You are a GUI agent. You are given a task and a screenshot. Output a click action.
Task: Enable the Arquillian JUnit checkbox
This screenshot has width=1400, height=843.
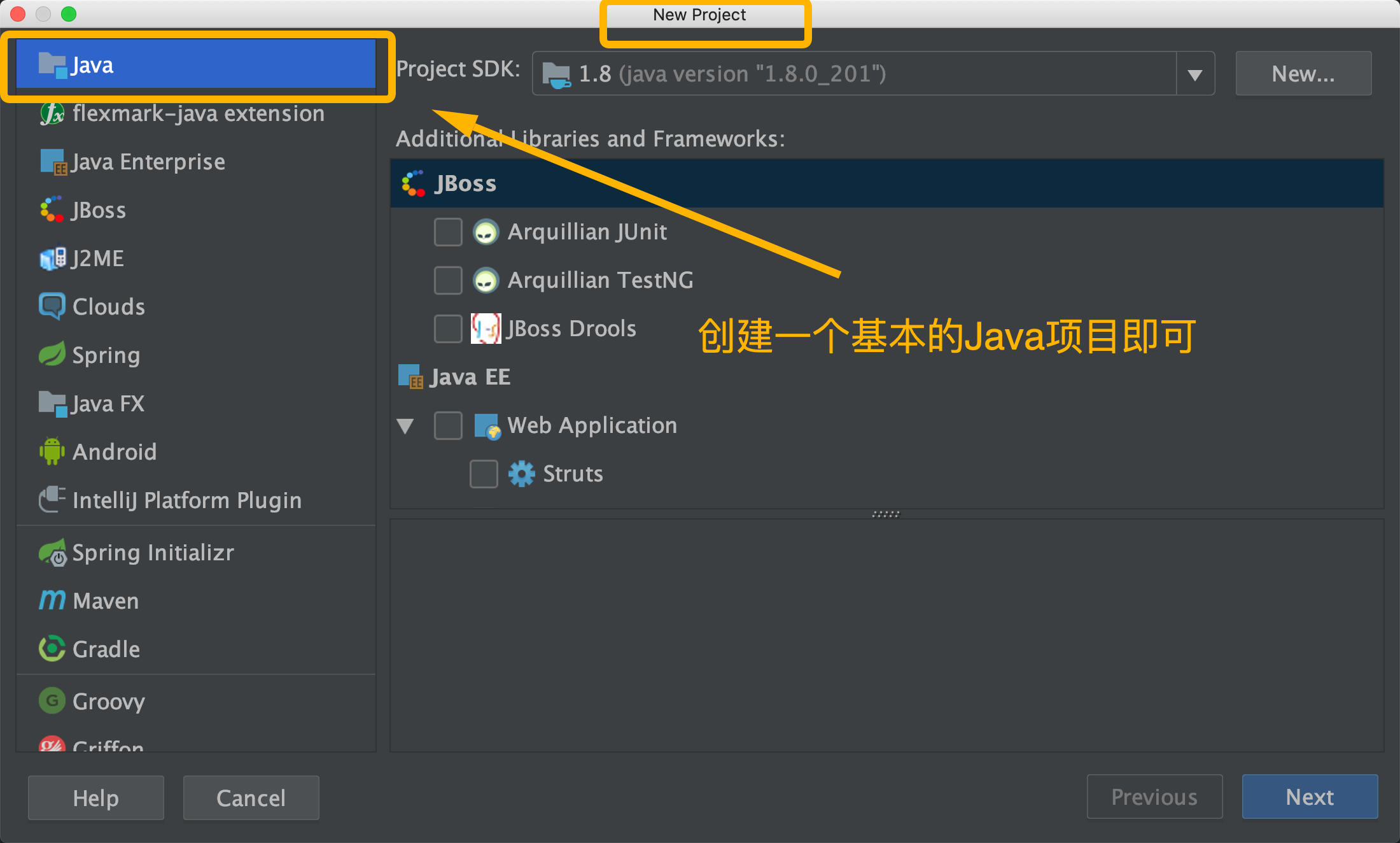click(448, 232)
